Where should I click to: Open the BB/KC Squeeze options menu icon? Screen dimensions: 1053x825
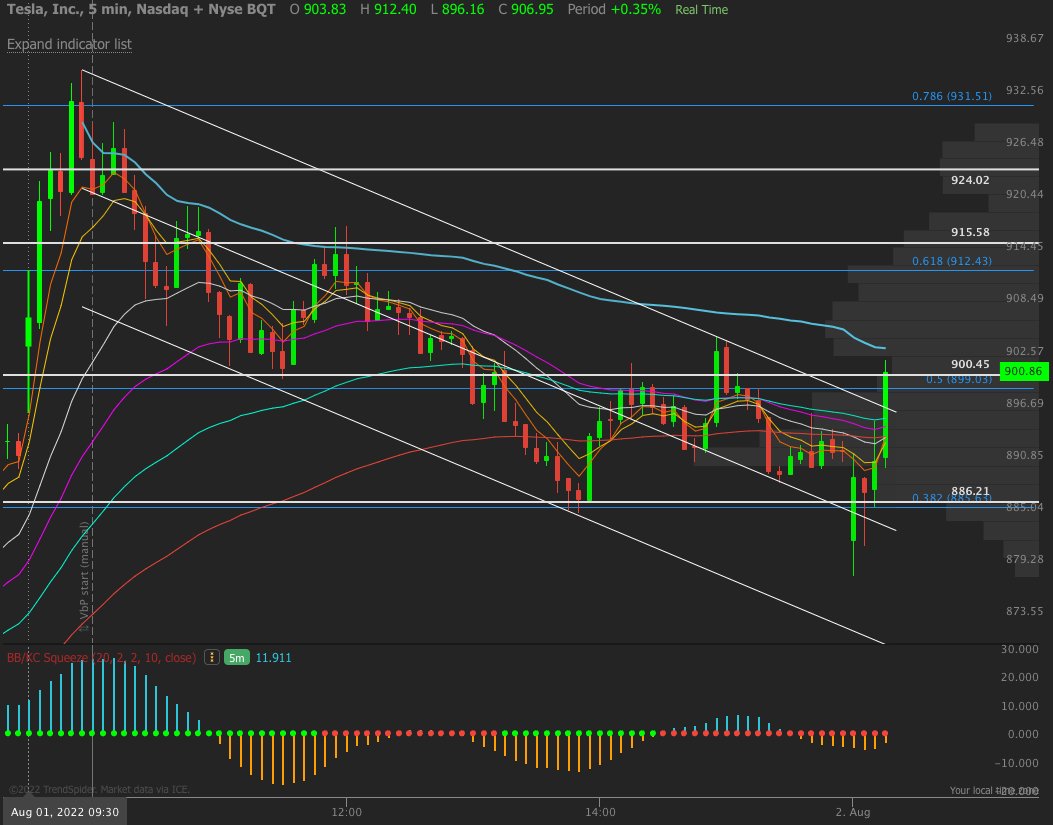[212, 658]
